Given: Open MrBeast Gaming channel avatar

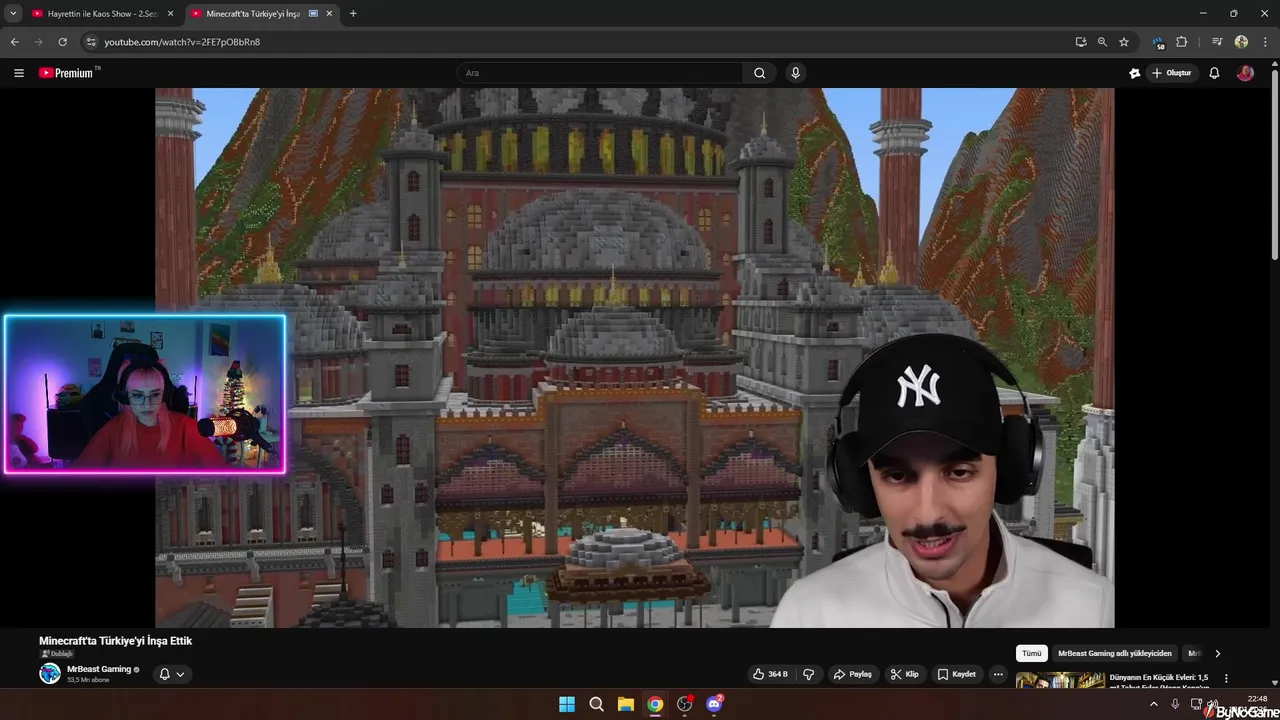Looking at the screenshot, I should [50, 674].
